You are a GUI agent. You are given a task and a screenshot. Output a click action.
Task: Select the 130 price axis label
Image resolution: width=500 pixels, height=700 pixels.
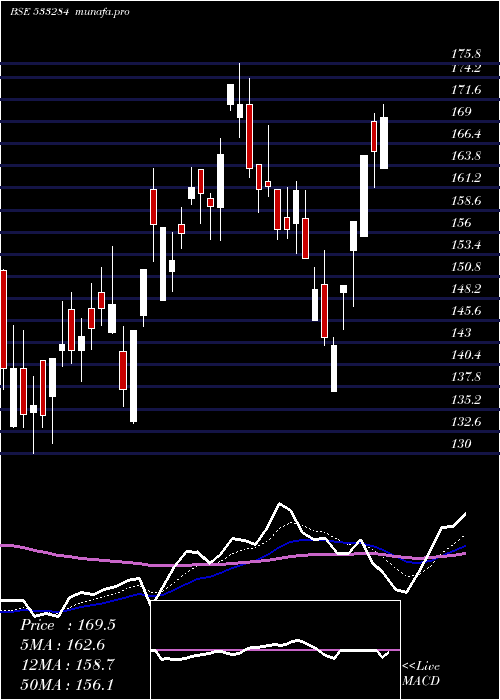[462, 444]
